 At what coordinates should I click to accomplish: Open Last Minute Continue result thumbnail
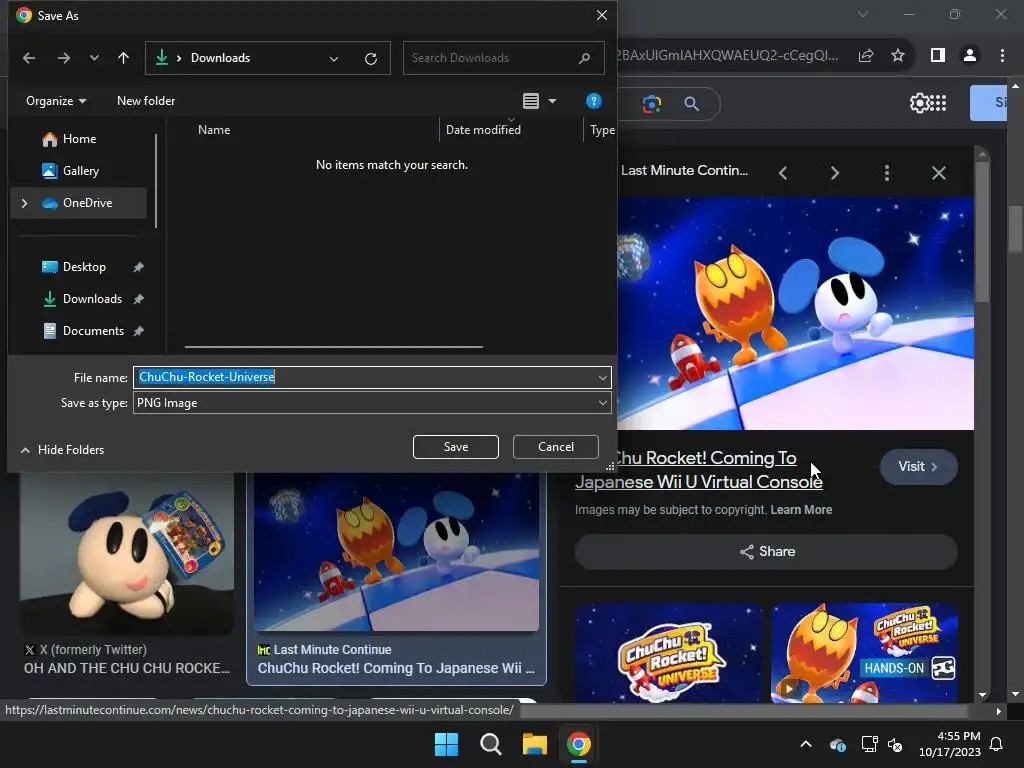(x=396, y=552)
